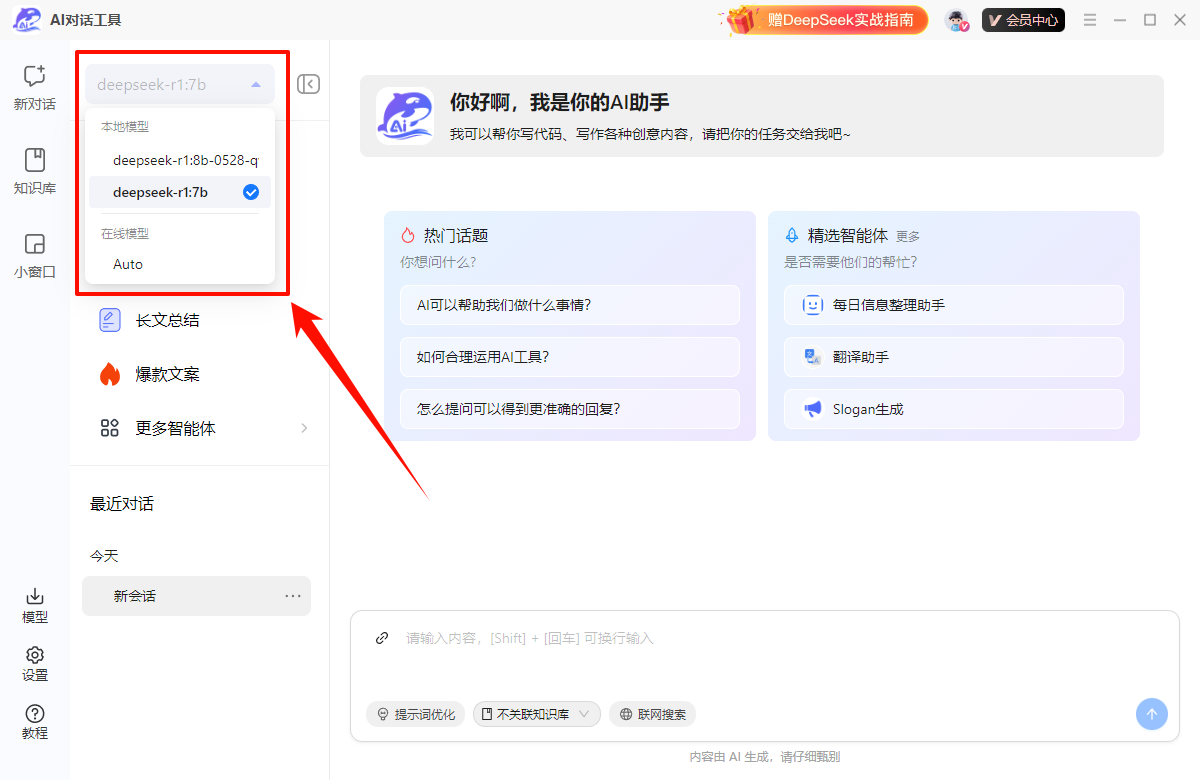Click the send arrow button
The width and height of the screenshot is (1200, 780).
click(1151, 714)
